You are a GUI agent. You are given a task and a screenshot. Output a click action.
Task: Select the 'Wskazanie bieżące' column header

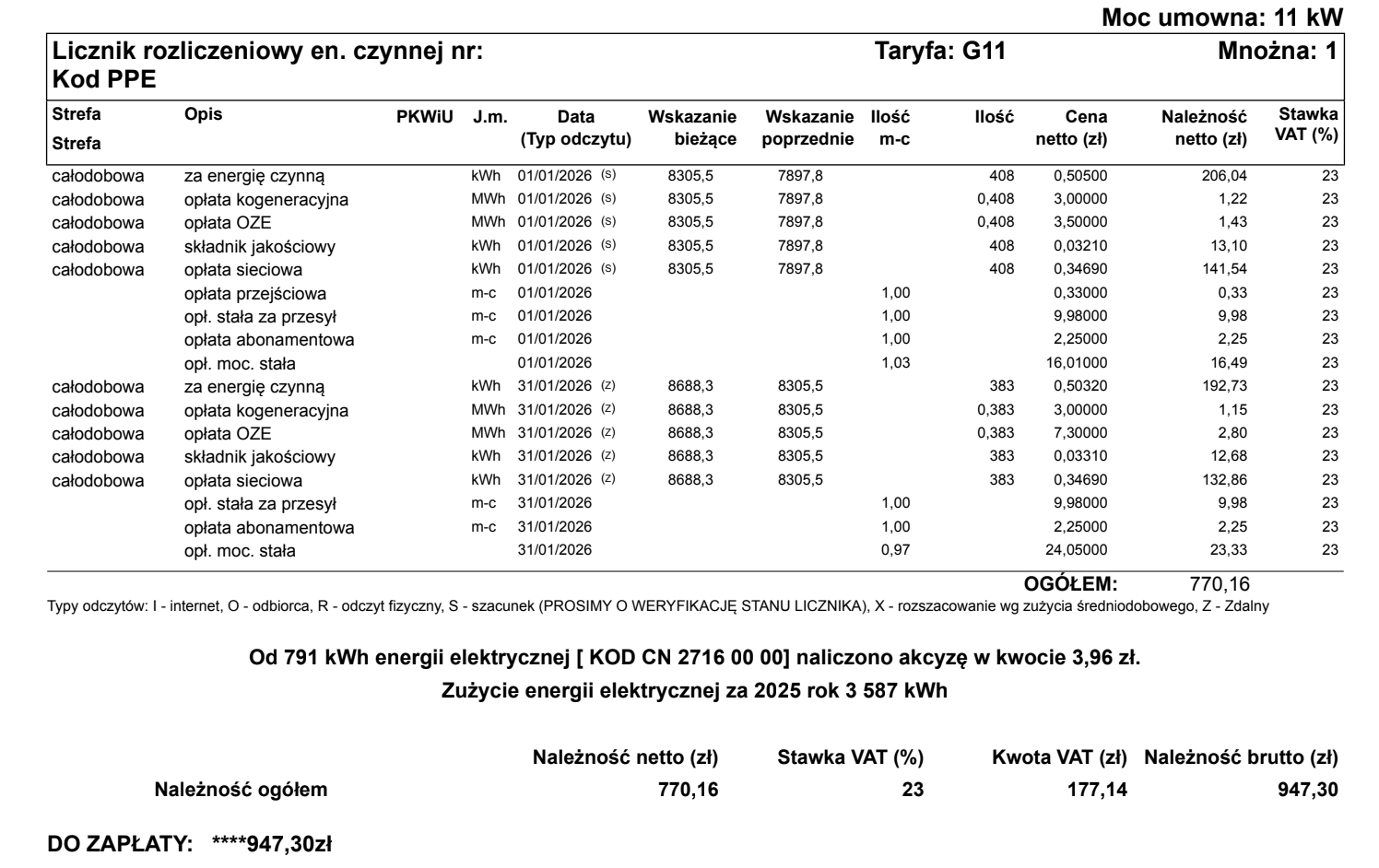[x=692, y=128]
